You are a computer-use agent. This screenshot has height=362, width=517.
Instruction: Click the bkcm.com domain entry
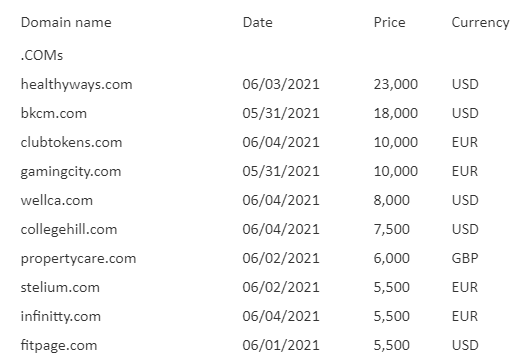coord(54,113)
